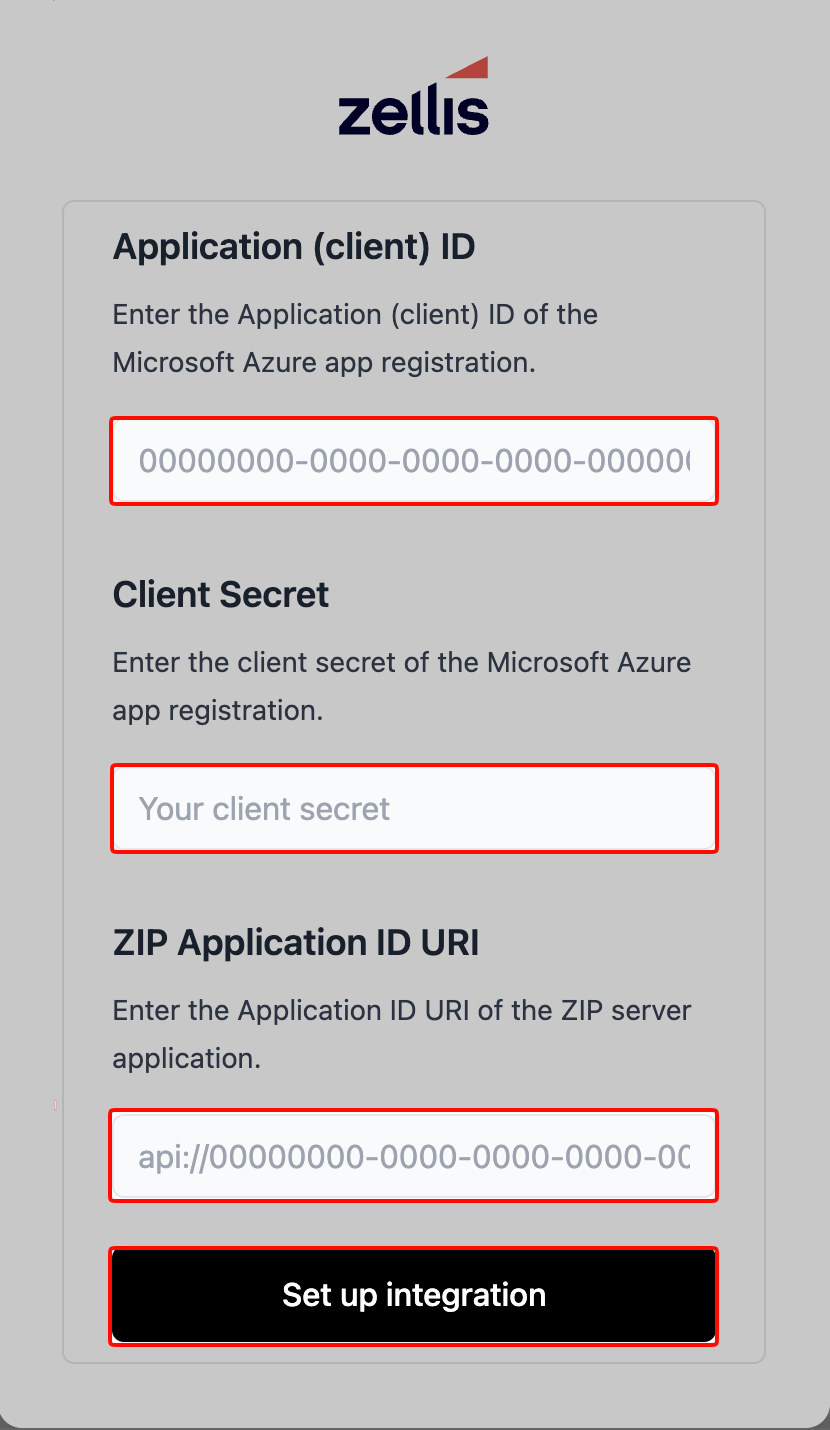Click the "Your client secret" placeholder text
This screenshot has height=1430, width=830.
264,808
